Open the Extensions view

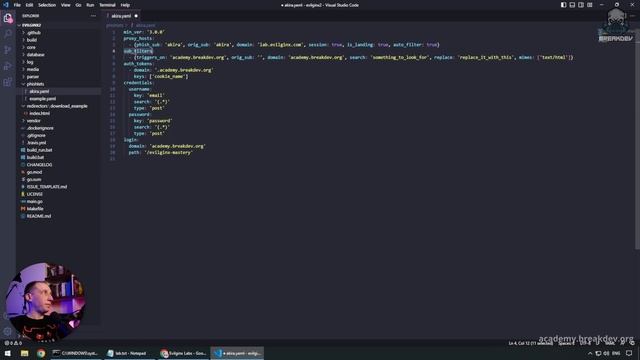coord(8,82)
